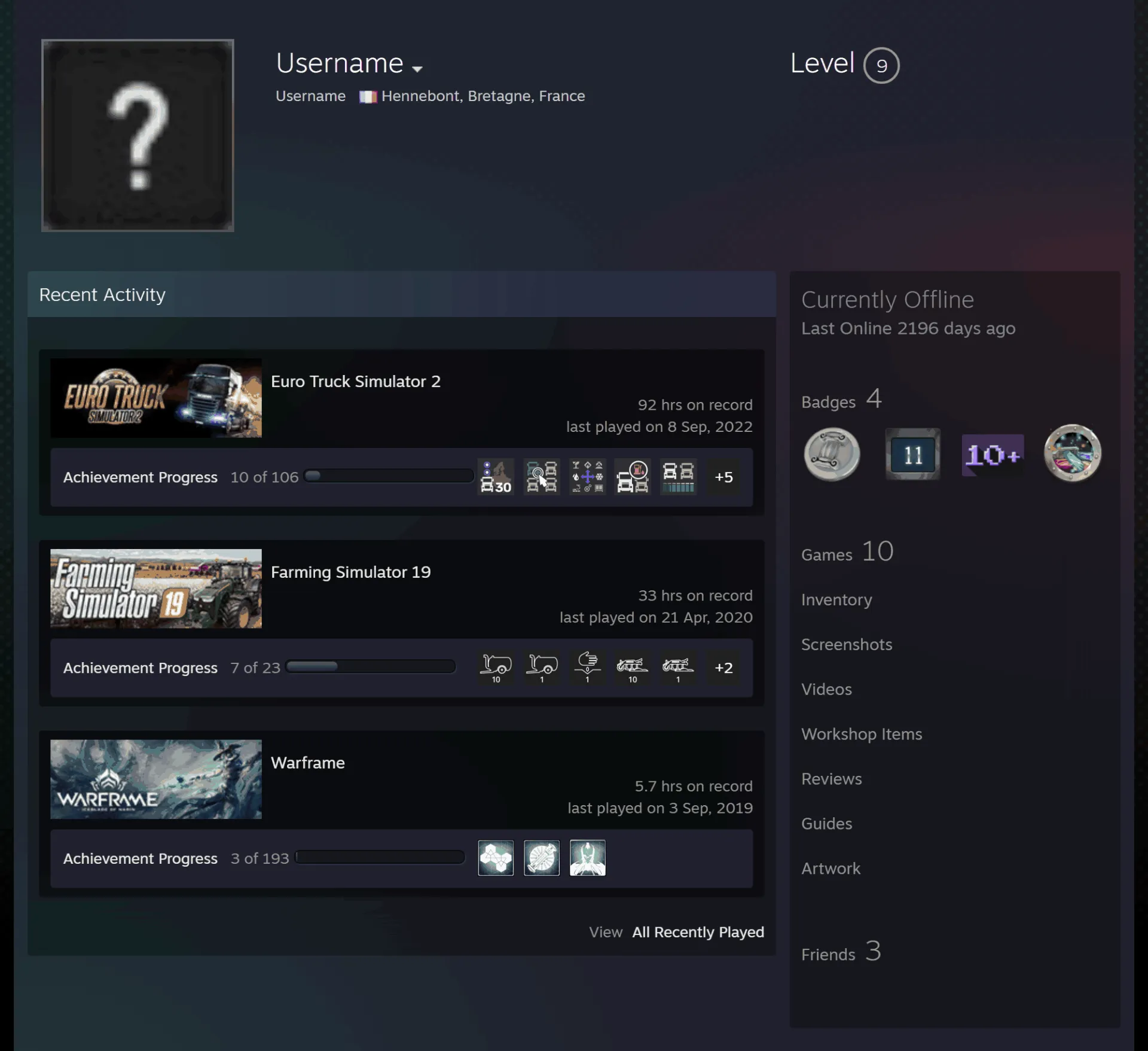Viewport: 1148px width, 1051px height.
Task: Click the level 9 circle badge
Action: point(881,65)
